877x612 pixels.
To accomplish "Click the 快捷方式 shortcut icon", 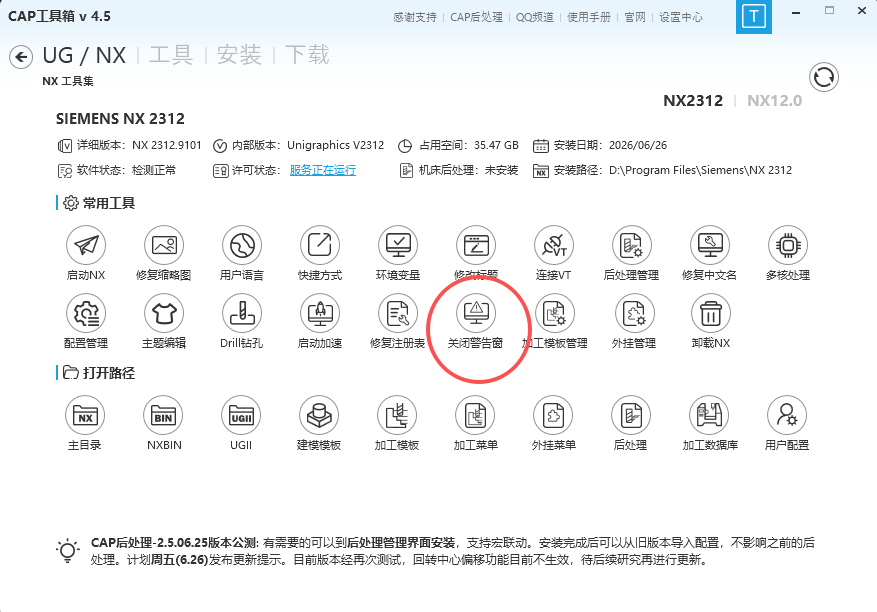I will (320, 245).
